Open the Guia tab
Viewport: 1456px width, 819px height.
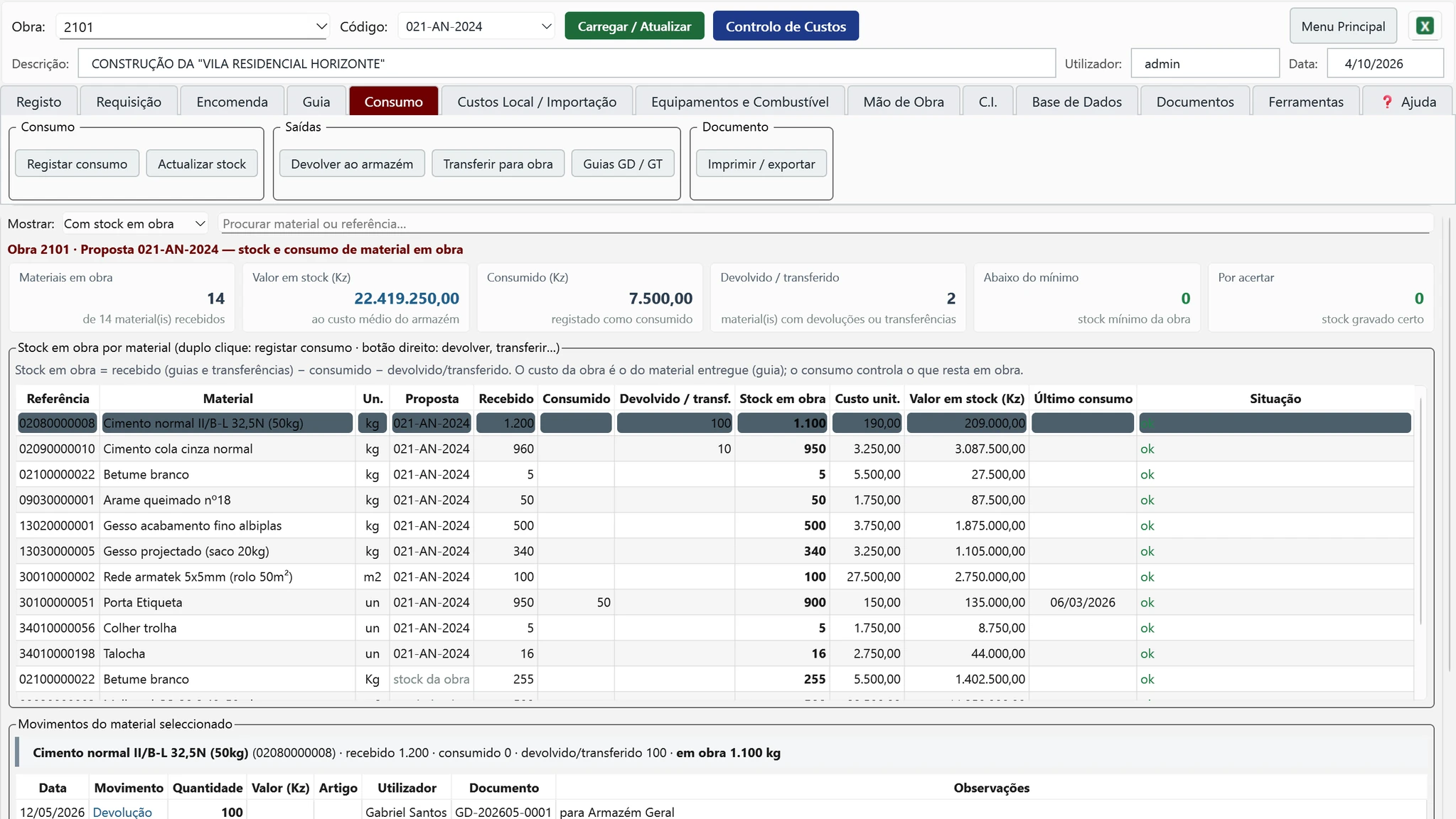click(316, 102)
